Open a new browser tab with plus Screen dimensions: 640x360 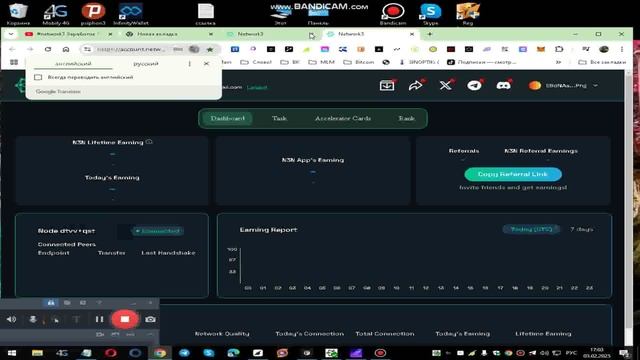429,34
